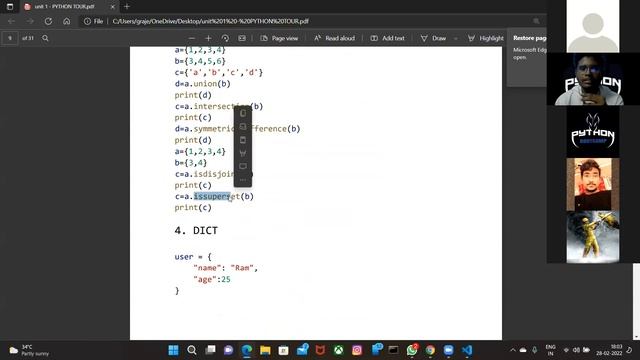Refresh the PDF page in the browser
This screenshot has width=640, height=360.
(x=48, y=21)
